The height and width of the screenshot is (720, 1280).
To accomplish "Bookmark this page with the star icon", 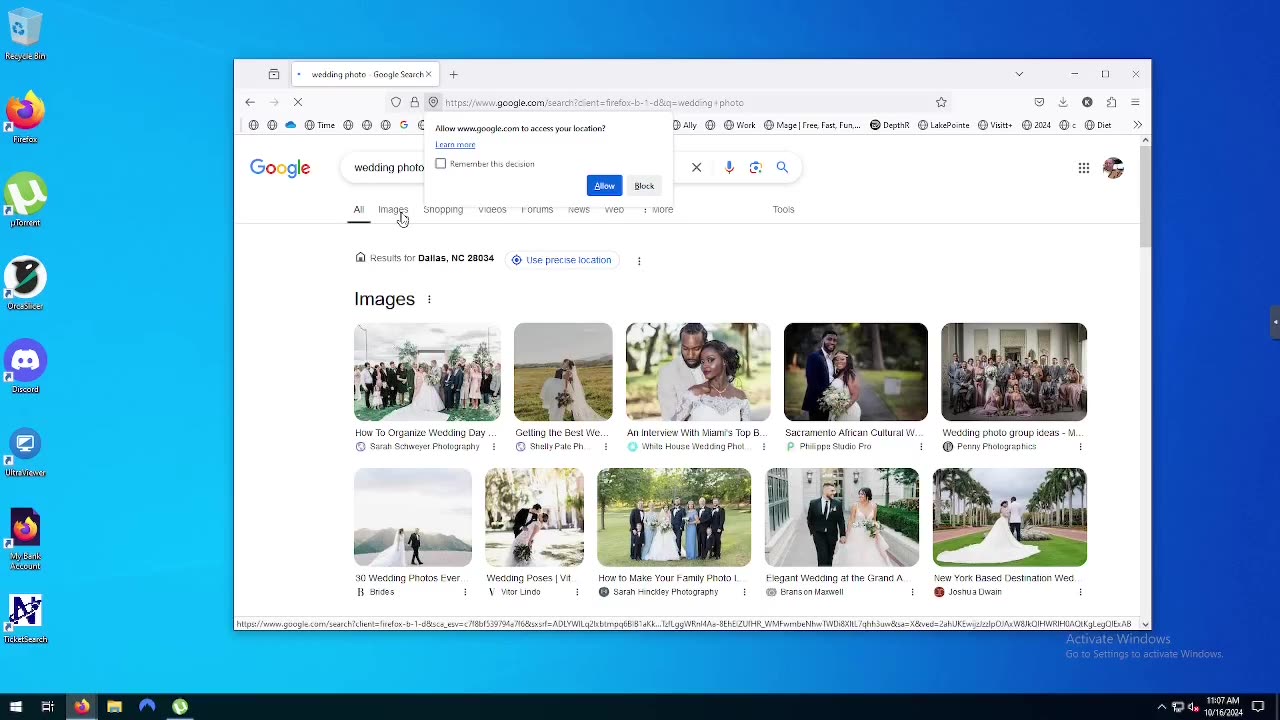I will point(941,102).
